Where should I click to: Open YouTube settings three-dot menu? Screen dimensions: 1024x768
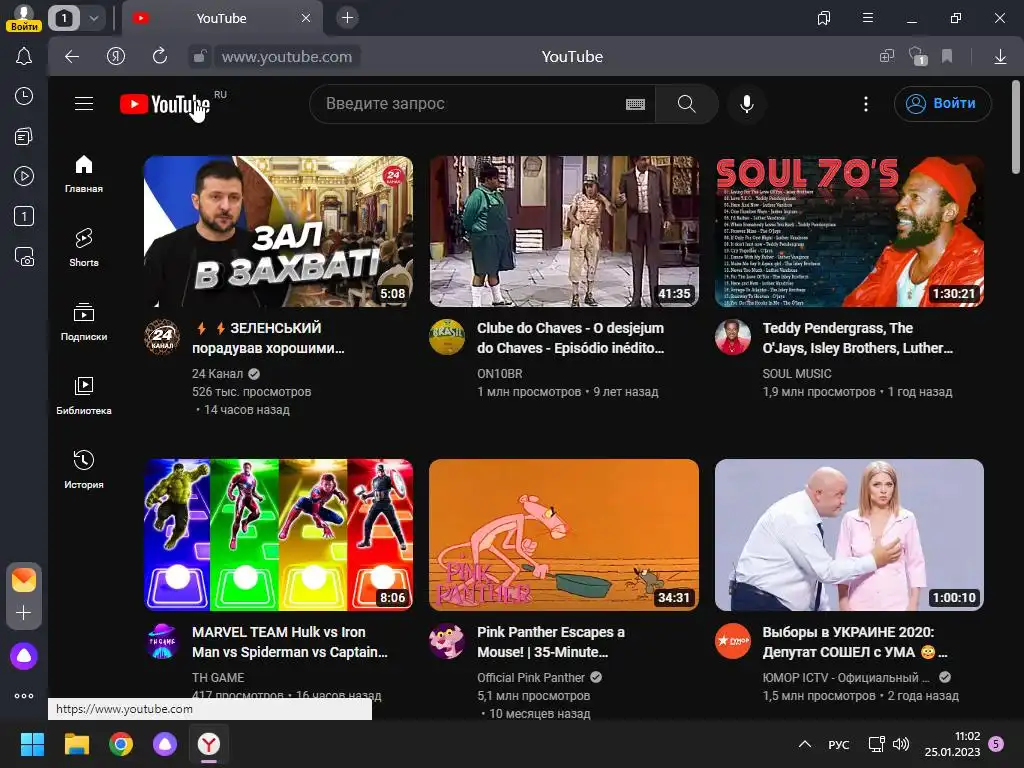click(866, 103)
